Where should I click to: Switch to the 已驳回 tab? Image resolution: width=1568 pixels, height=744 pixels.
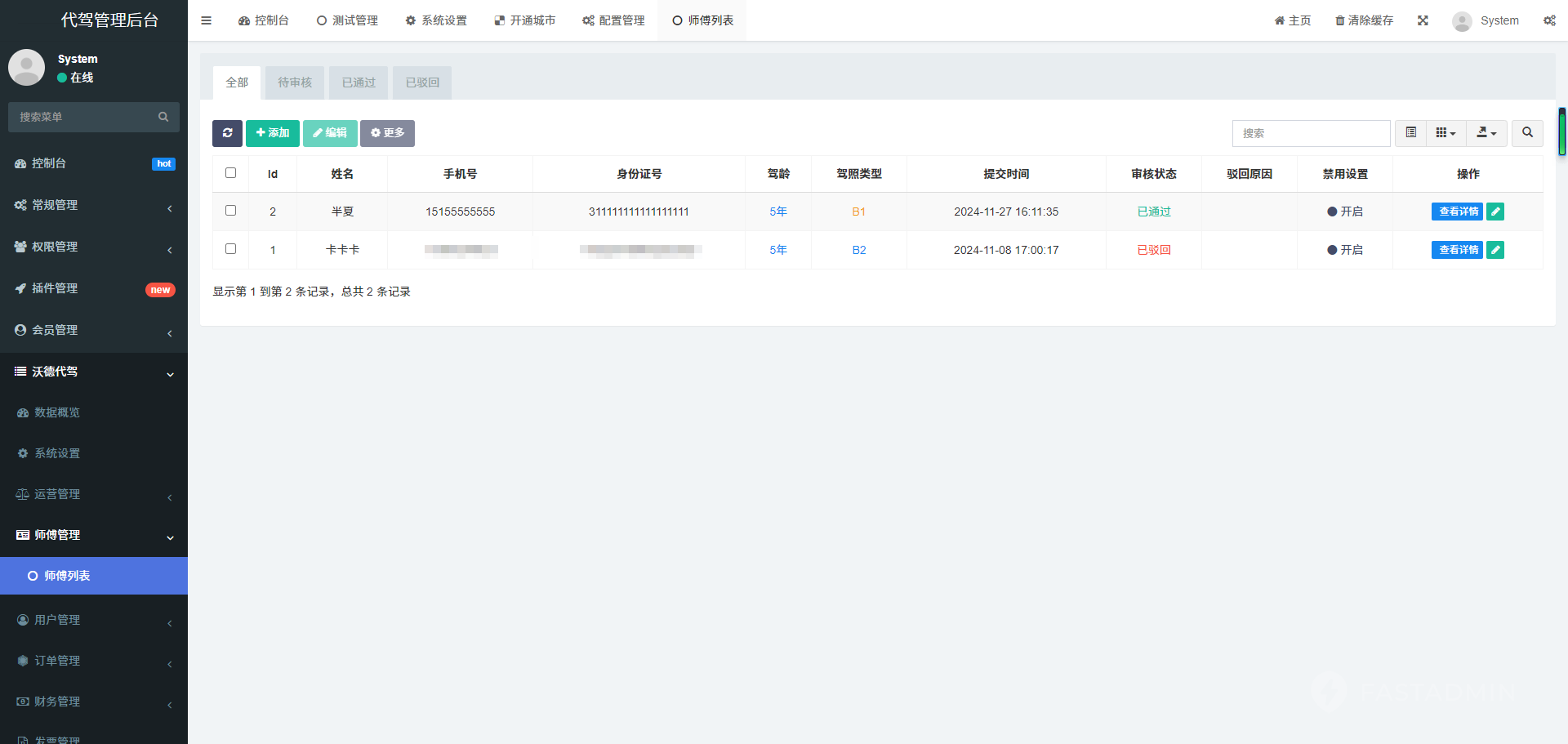coord(422,82)
